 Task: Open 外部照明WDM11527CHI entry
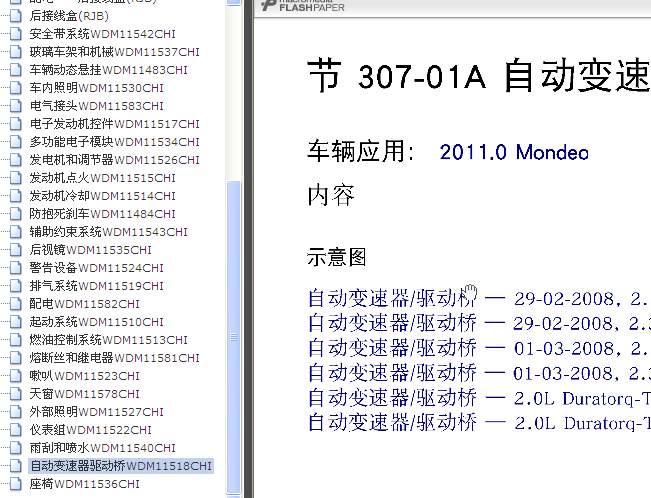point(96,412)
